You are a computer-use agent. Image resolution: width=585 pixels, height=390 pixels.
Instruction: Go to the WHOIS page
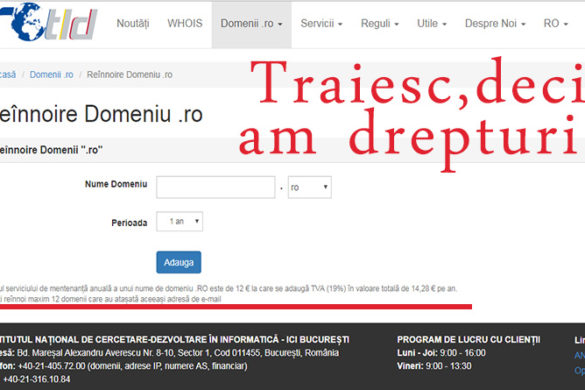point(185,24)
